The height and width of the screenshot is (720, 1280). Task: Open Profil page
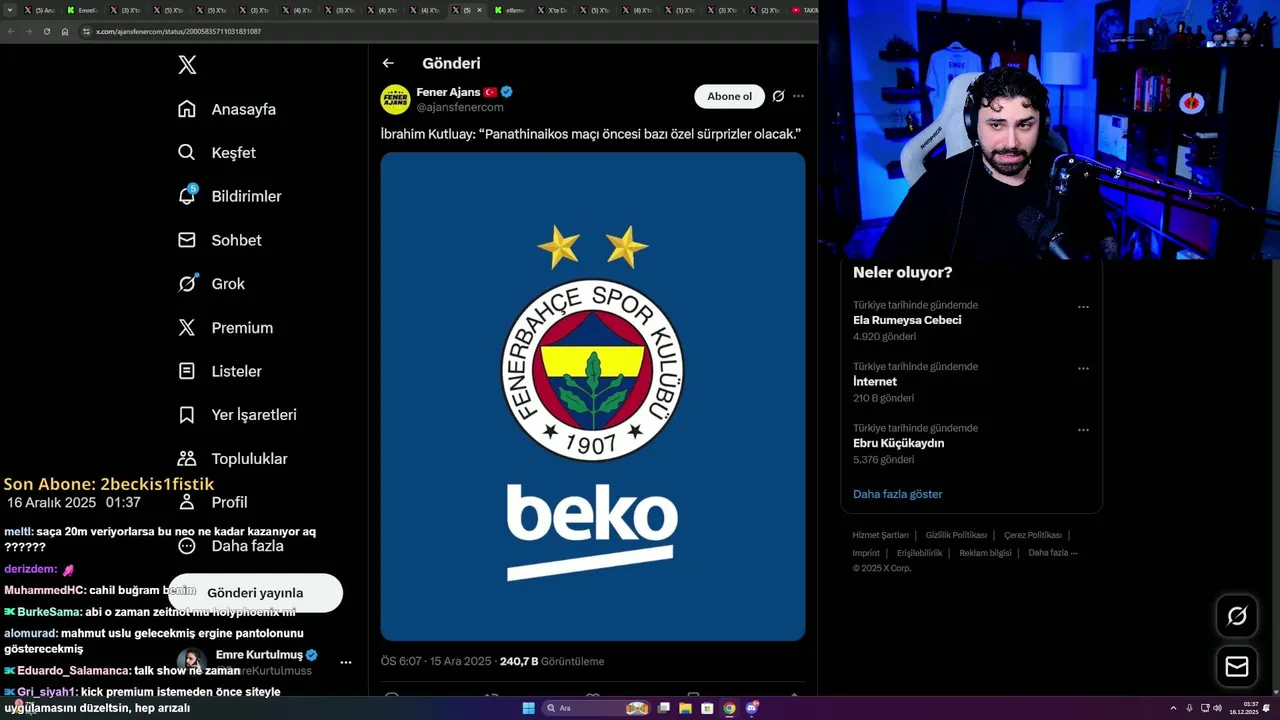coord(212,502)
